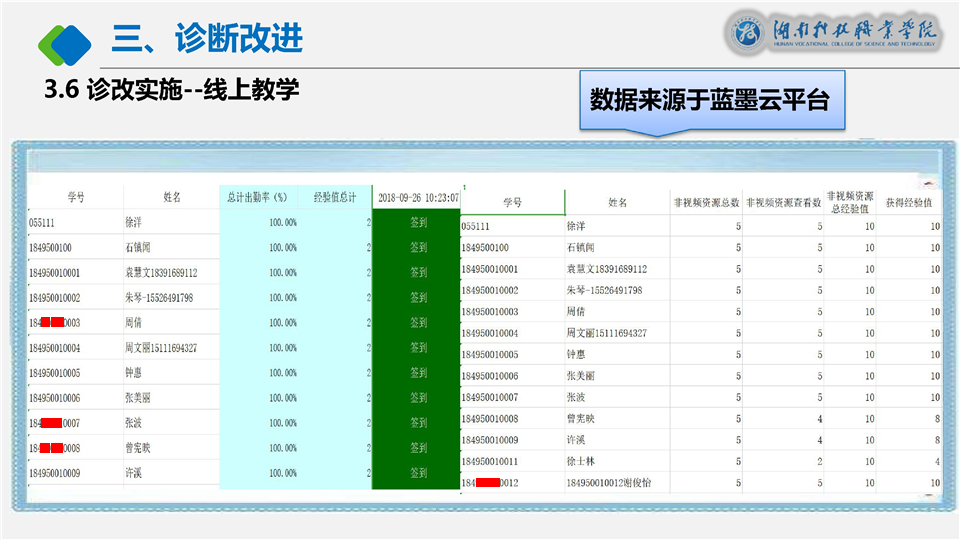Click the green 签到 cell in the top row
This screenshot has width=960, height=540.
(418, 222)
